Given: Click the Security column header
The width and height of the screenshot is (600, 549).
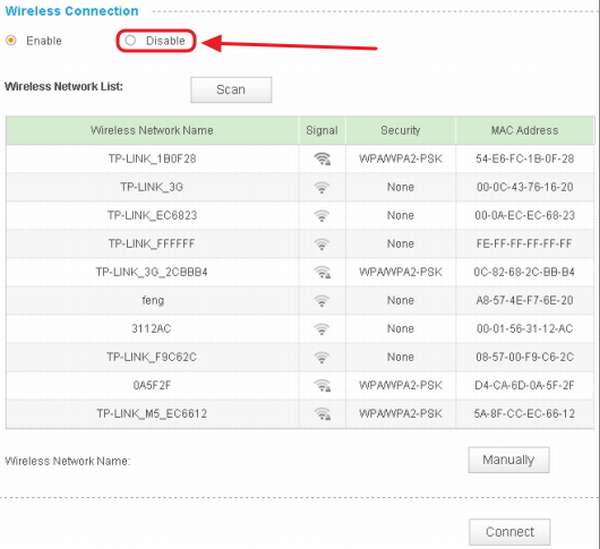Looking at the screenshot, I should coord(401,130).
